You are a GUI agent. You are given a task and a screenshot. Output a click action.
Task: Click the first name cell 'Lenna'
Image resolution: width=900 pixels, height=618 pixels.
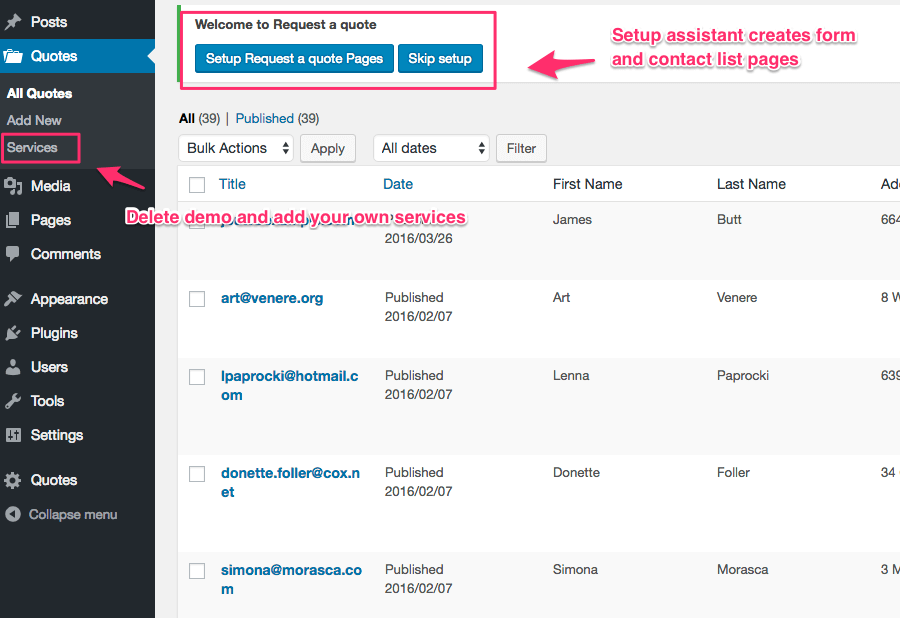571,375
